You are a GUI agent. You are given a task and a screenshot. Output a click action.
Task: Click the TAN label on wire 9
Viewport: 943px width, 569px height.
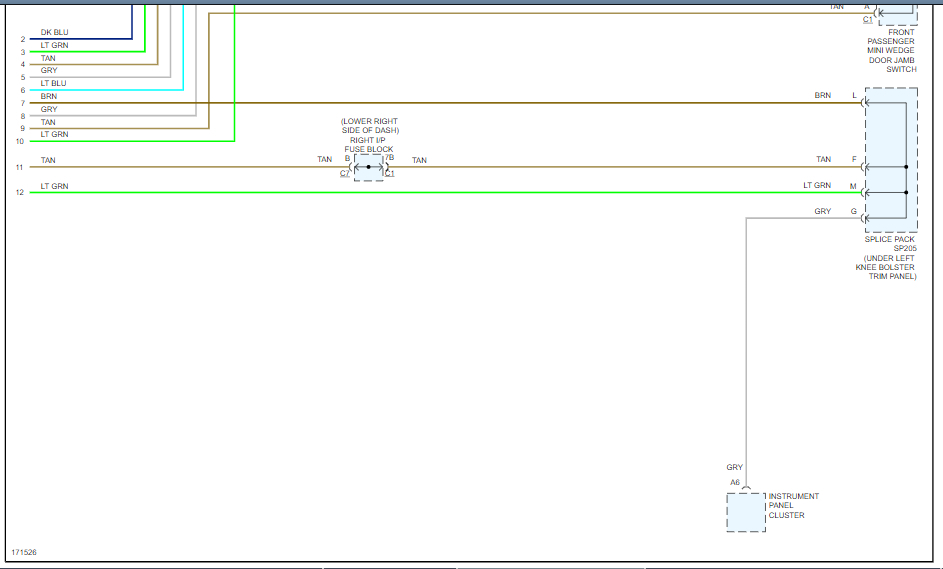coord(48,122)
